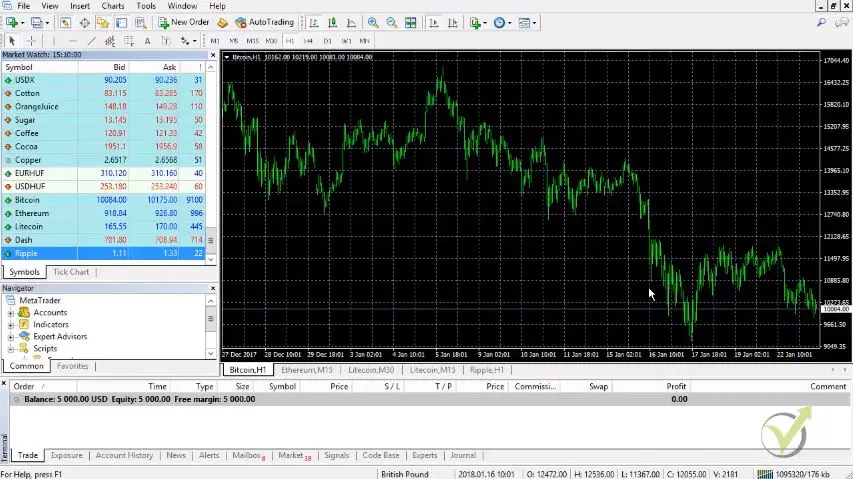The height and width of the screenshot is (479, 853).
Task: Click the New Order button
Action: pos(184,22)
